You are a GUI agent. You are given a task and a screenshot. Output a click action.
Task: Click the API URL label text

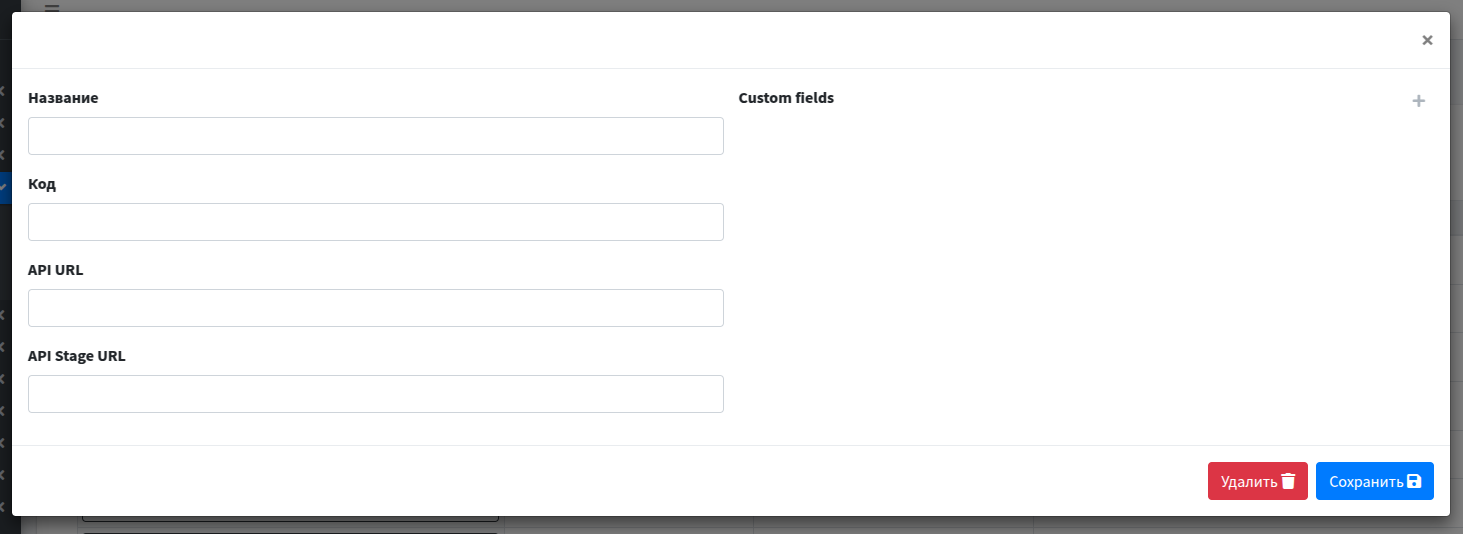pos(56,270)
